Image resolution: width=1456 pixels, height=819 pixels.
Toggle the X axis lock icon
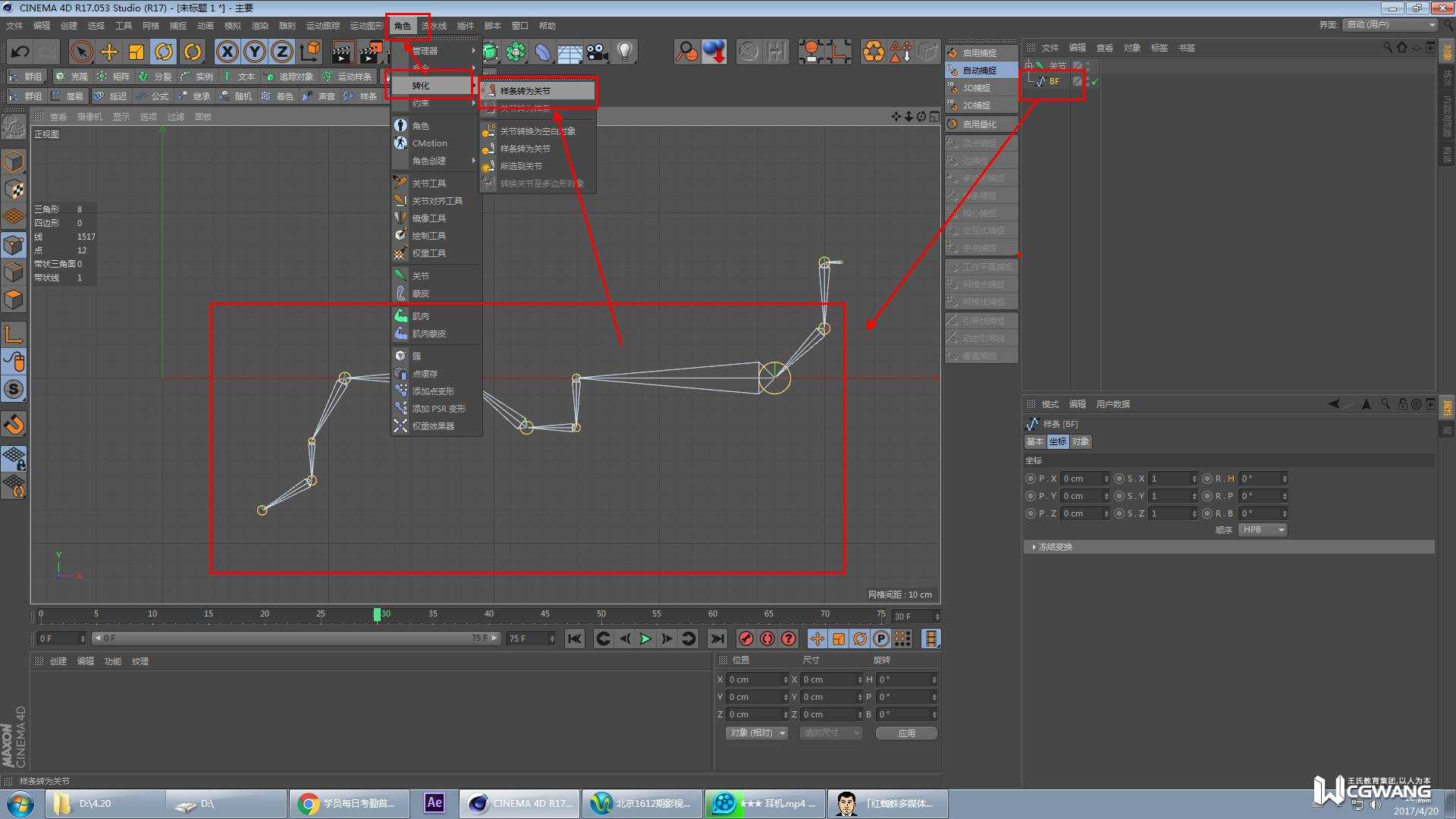227,52
